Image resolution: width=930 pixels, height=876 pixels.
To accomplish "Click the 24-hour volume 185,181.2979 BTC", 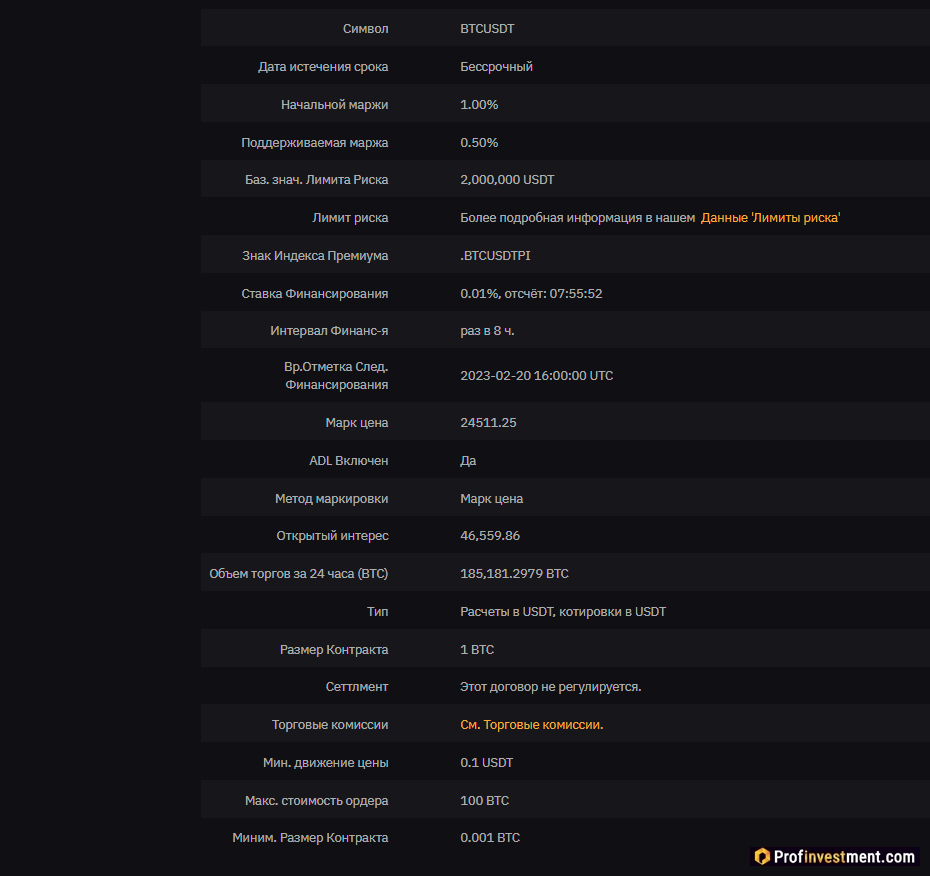I will point(514,574).
